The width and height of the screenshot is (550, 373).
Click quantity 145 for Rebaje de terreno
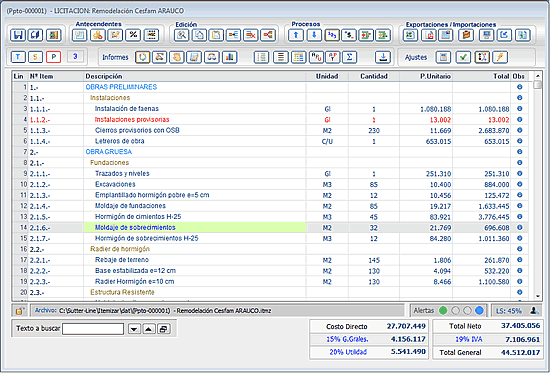(374, 260)
